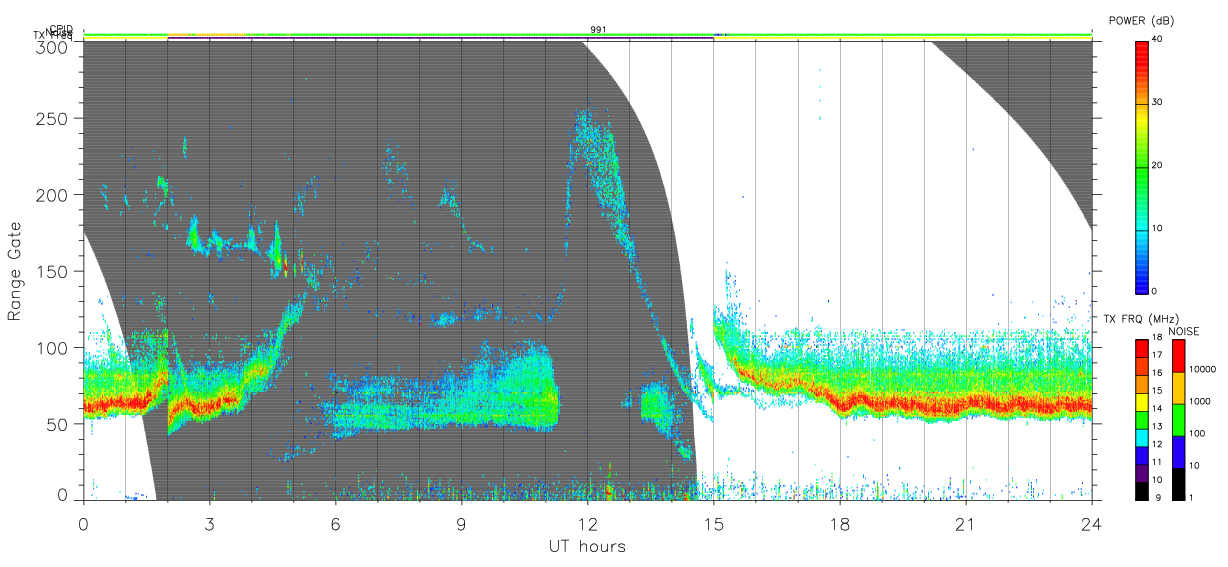Click the '300' label on Range Gate axis

(53, 47)
